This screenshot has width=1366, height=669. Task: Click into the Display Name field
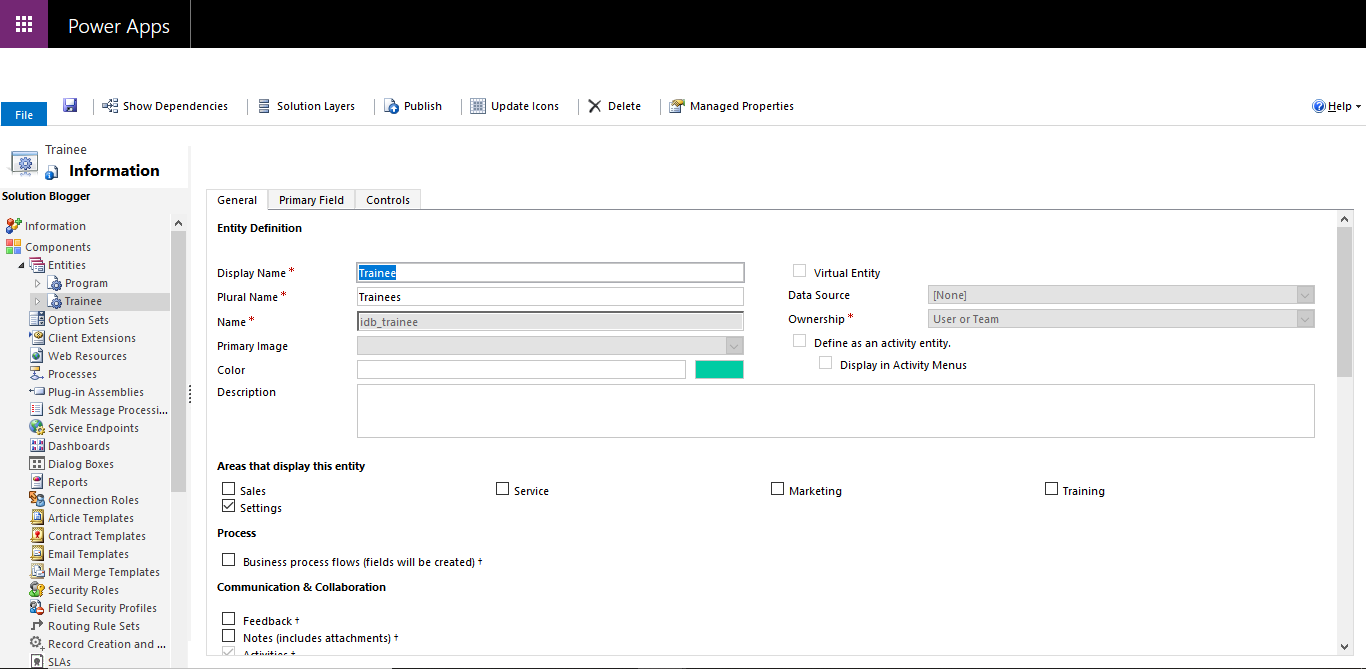(550, 272)
